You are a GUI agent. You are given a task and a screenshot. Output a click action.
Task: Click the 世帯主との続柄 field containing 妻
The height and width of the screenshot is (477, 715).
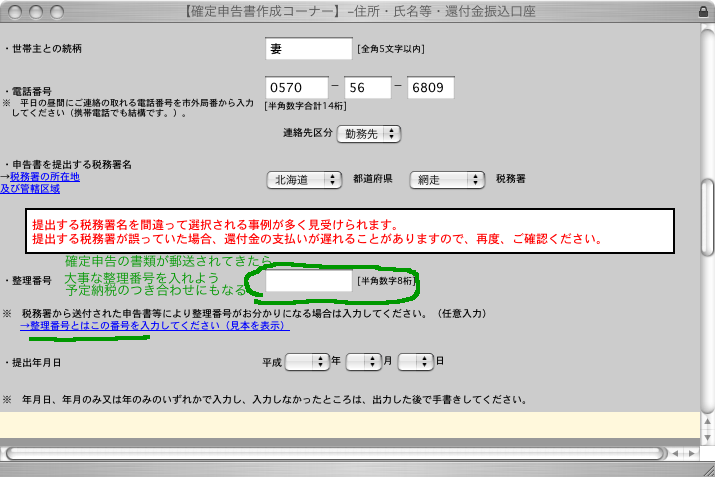(309, 47)
